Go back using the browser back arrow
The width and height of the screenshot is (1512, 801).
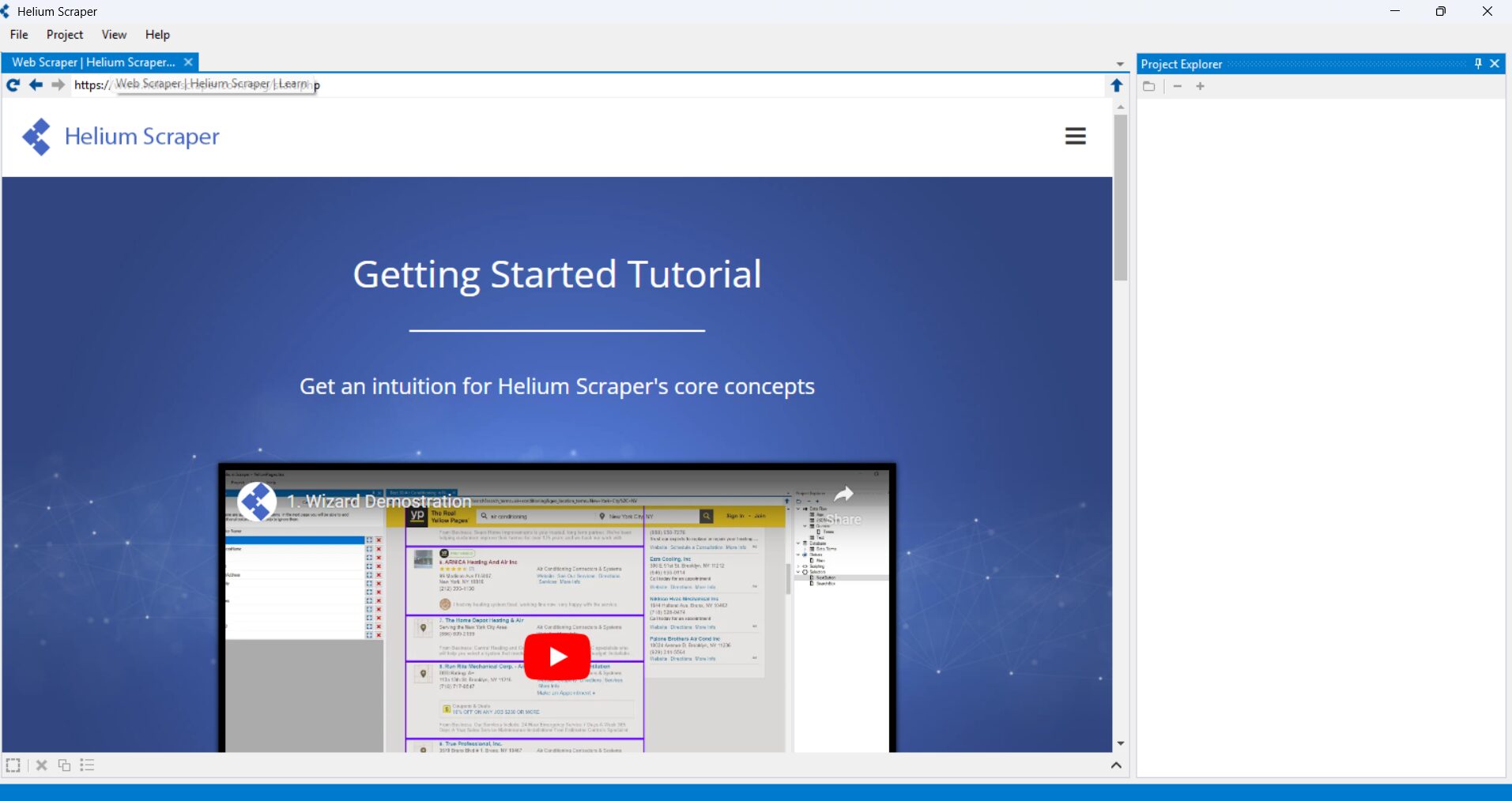tap(36, 85)
